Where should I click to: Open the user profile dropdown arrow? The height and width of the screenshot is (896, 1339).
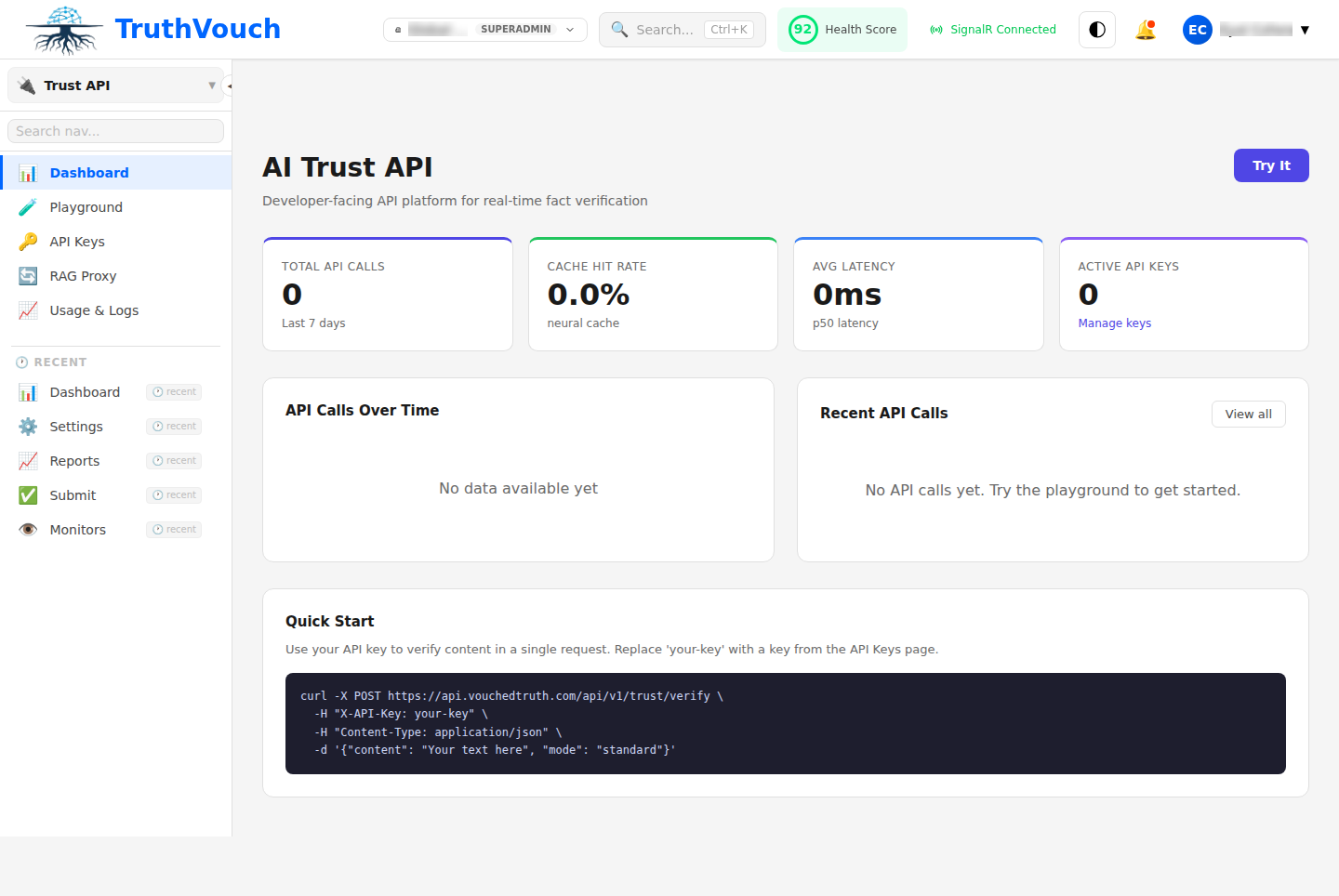pos(1306,29)
